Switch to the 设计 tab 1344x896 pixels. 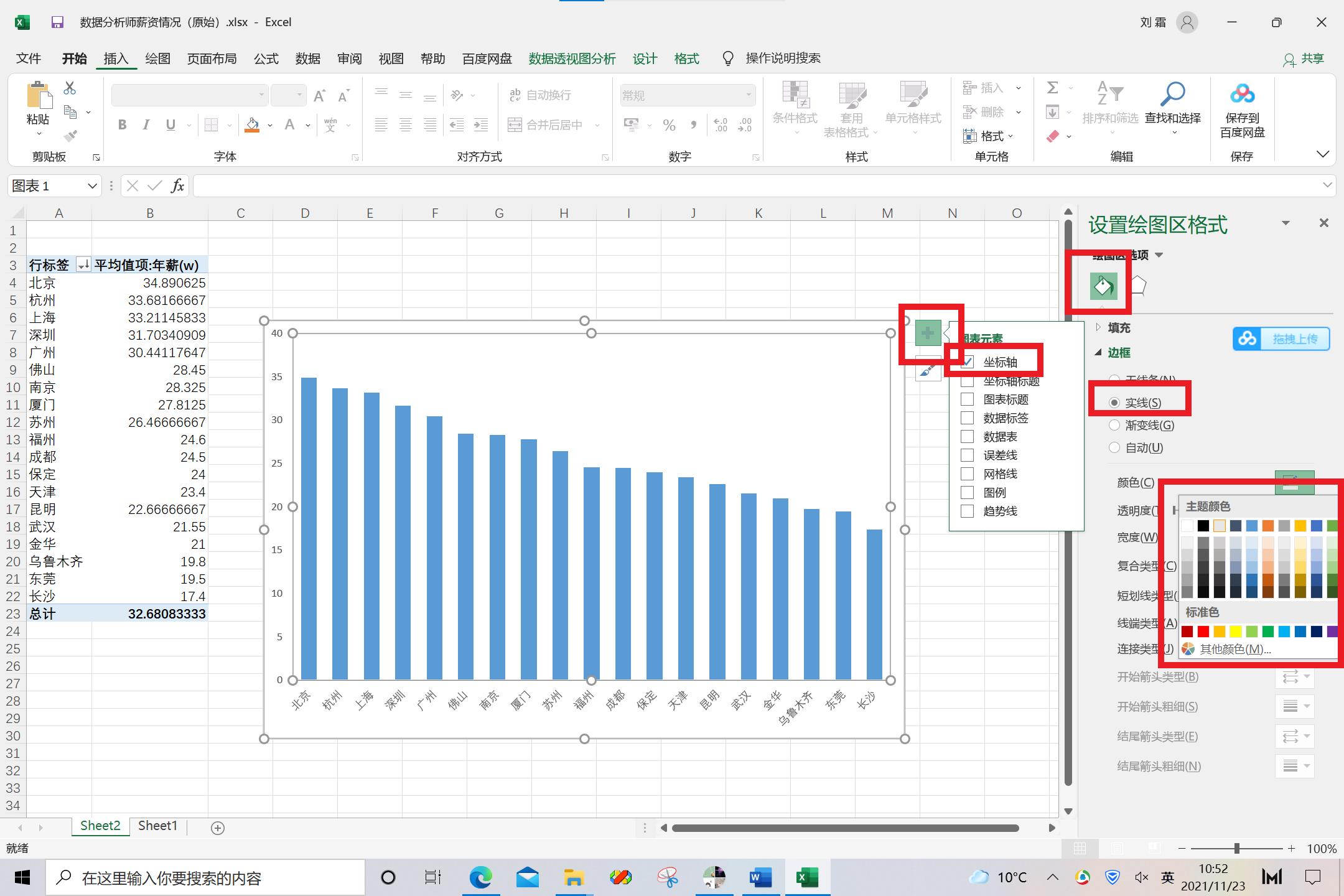(x=645, y=58)
